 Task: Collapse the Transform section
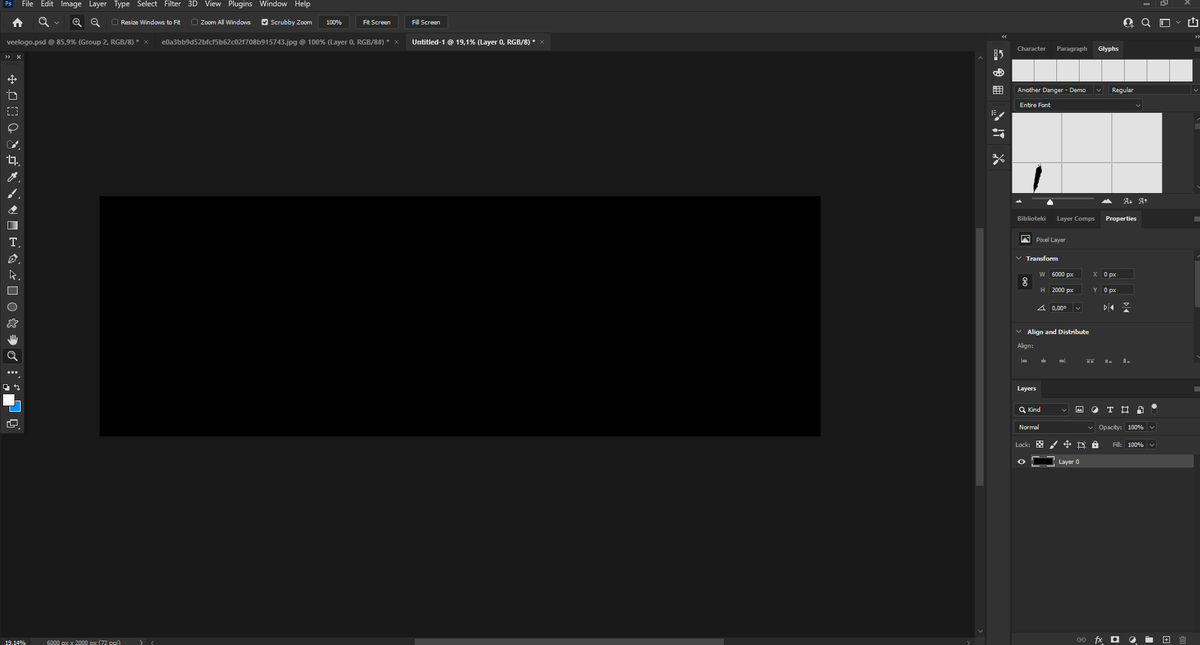[1019, 258]
